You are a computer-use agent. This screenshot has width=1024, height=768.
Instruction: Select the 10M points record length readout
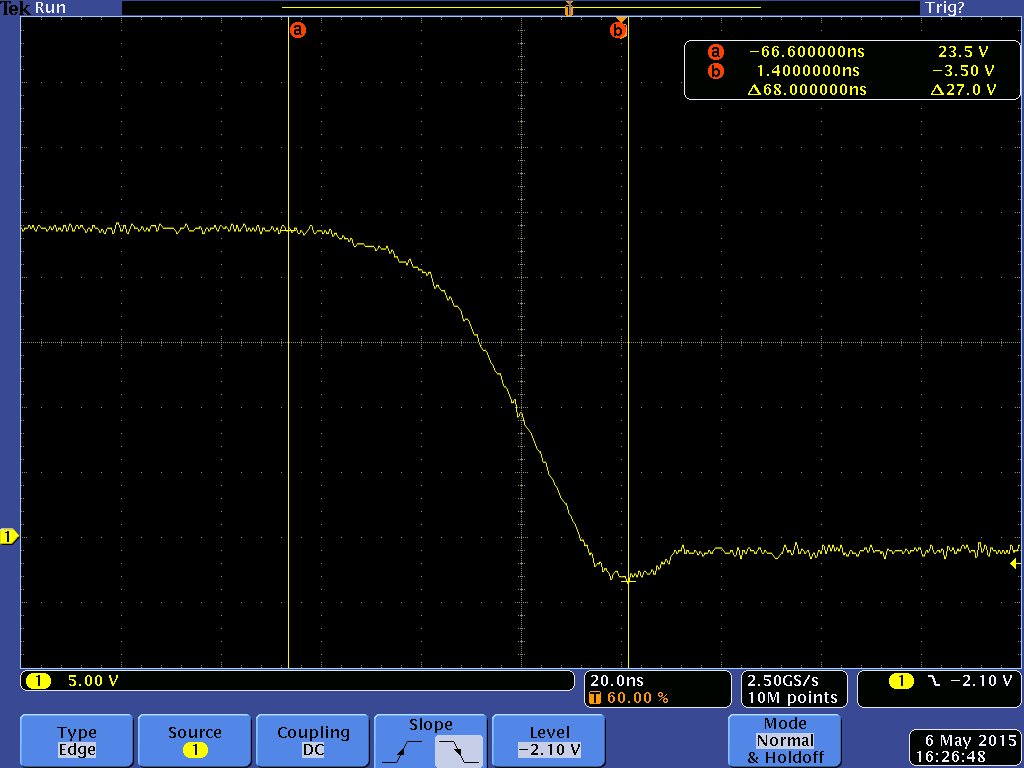(792, 697)
